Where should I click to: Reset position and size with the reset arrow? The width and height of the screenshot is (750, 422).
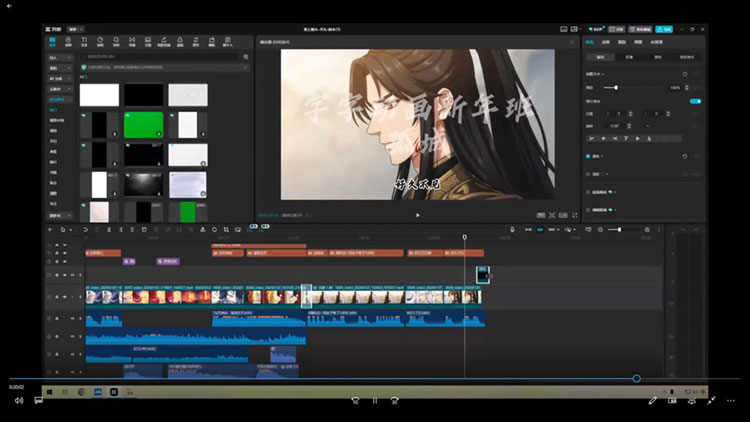(684, 74)
